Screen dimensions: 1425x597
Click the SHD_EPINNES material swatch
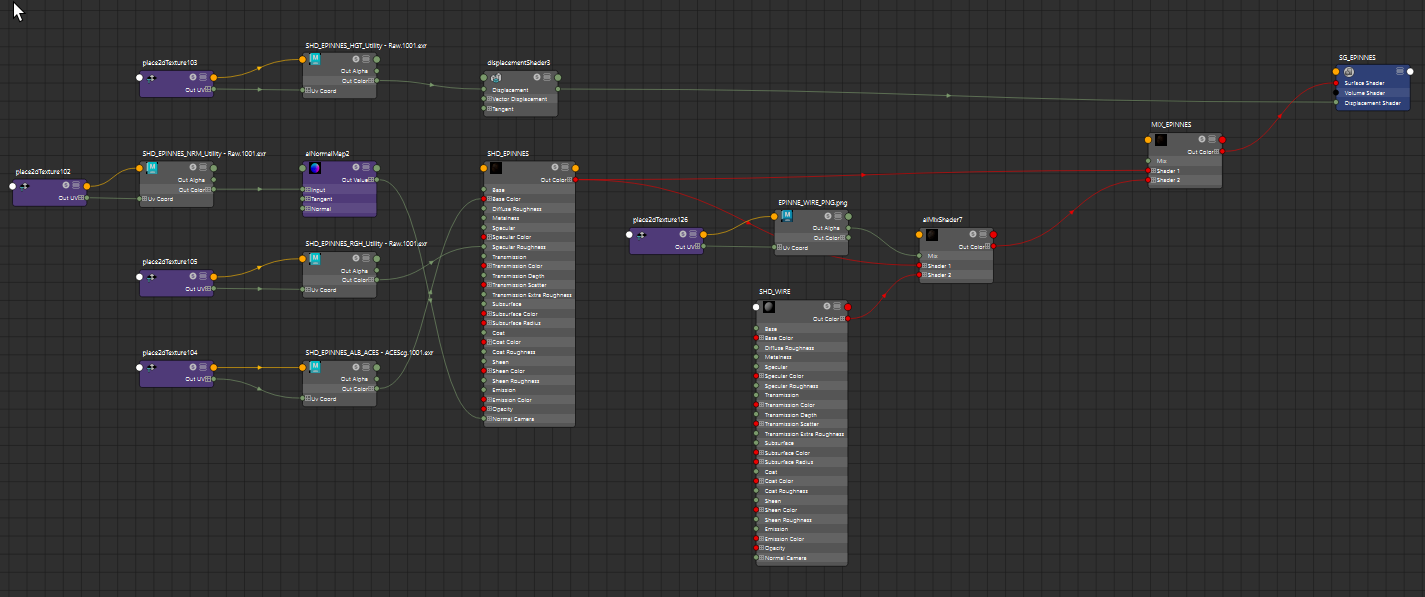(495, 168)
